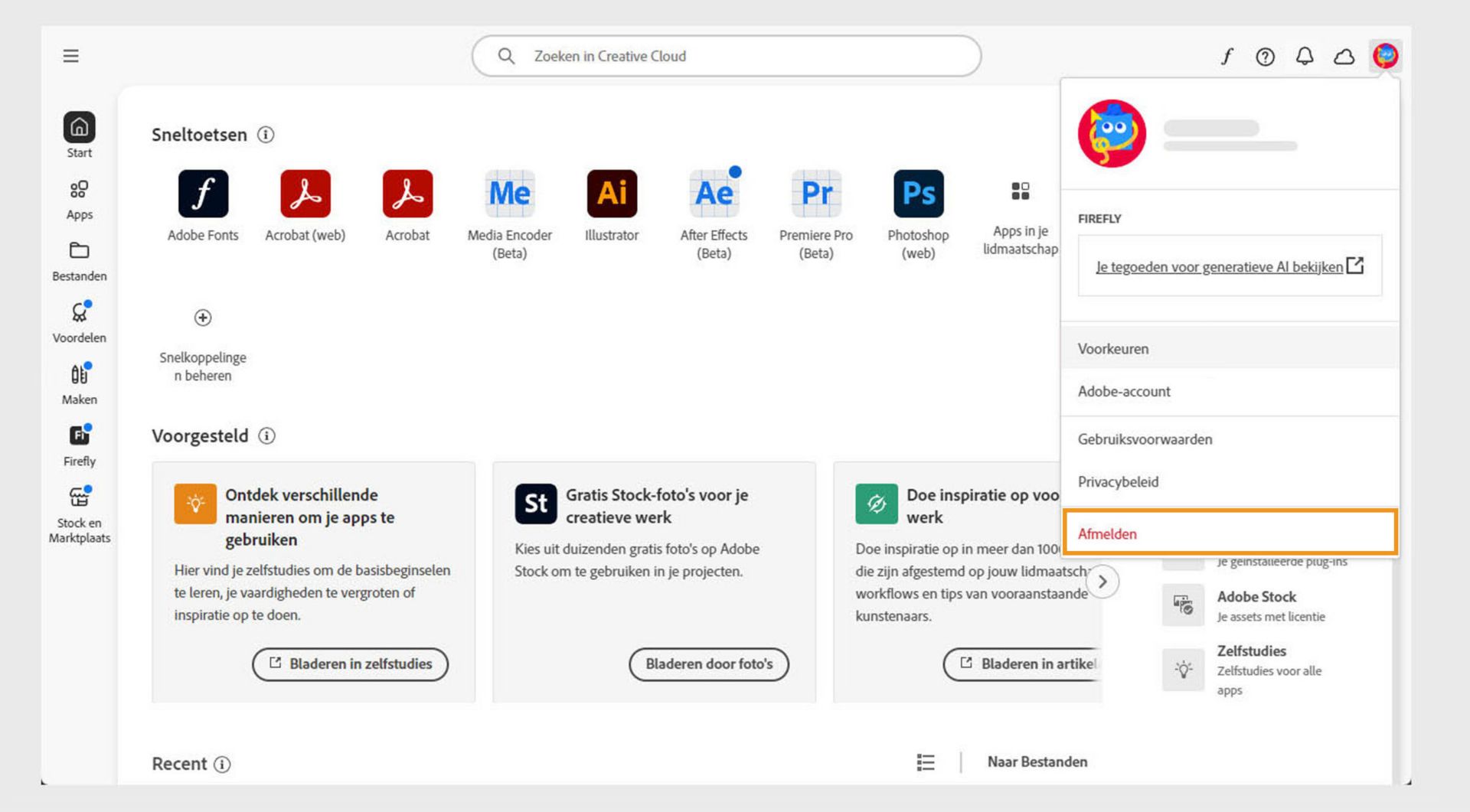The height and width of the screenshot is (812, 1470).
Task: Open Firefly in sidebar
Action: click(80, 446)
